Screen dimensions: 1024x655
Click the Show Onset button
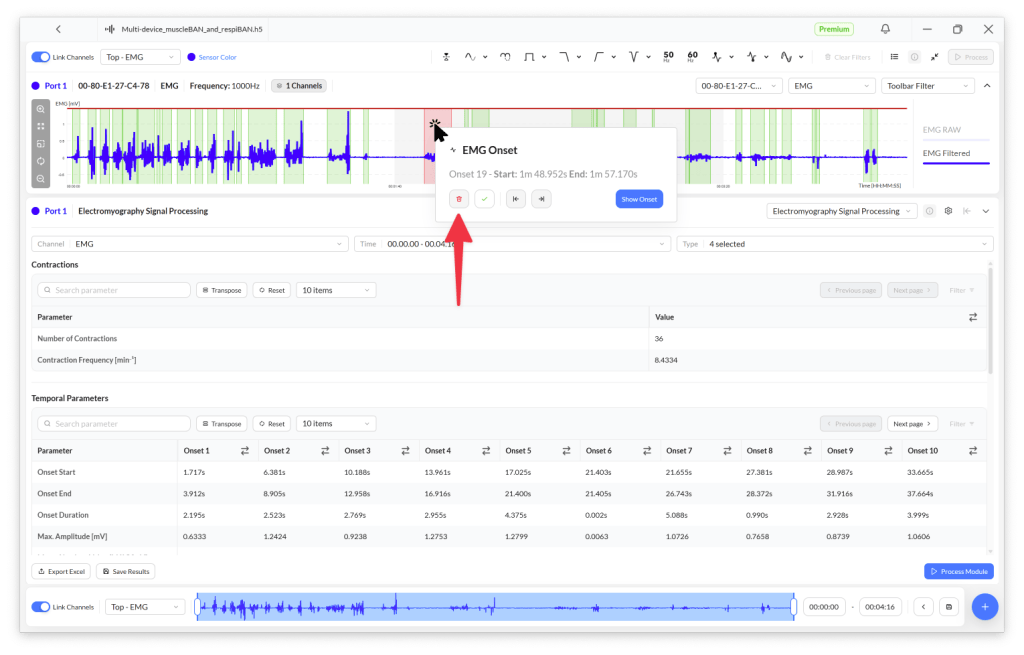coord(639,199)
